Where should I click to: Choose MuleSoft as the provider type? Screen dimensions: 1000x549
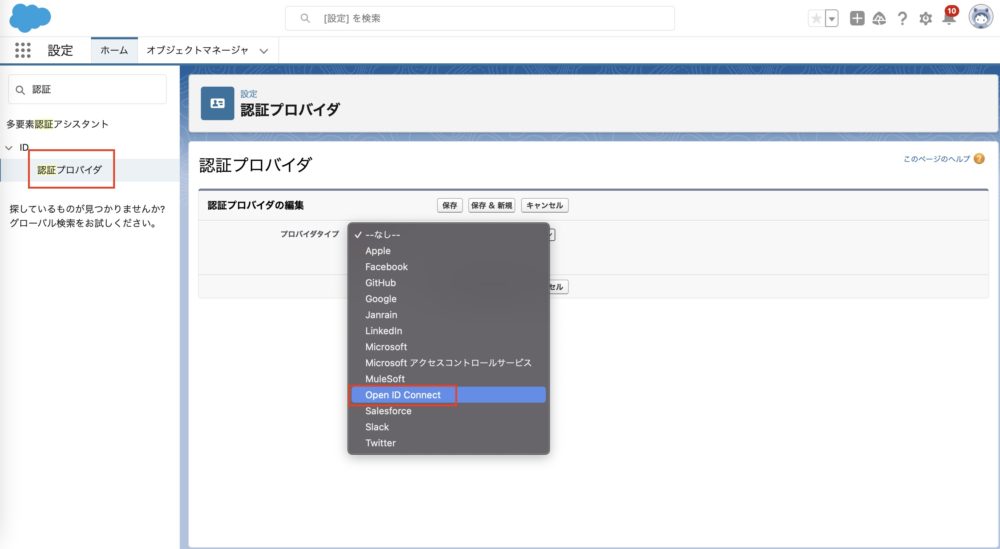(448, 378)
